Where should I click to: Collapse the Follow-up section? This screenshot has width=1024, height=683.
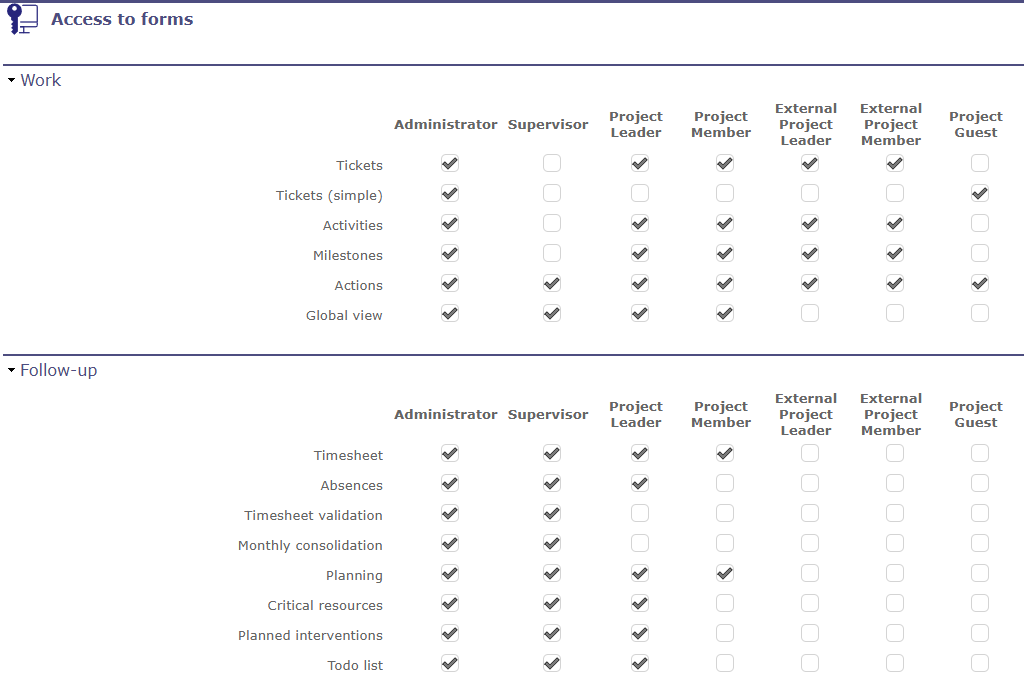(x=11, y=370)
